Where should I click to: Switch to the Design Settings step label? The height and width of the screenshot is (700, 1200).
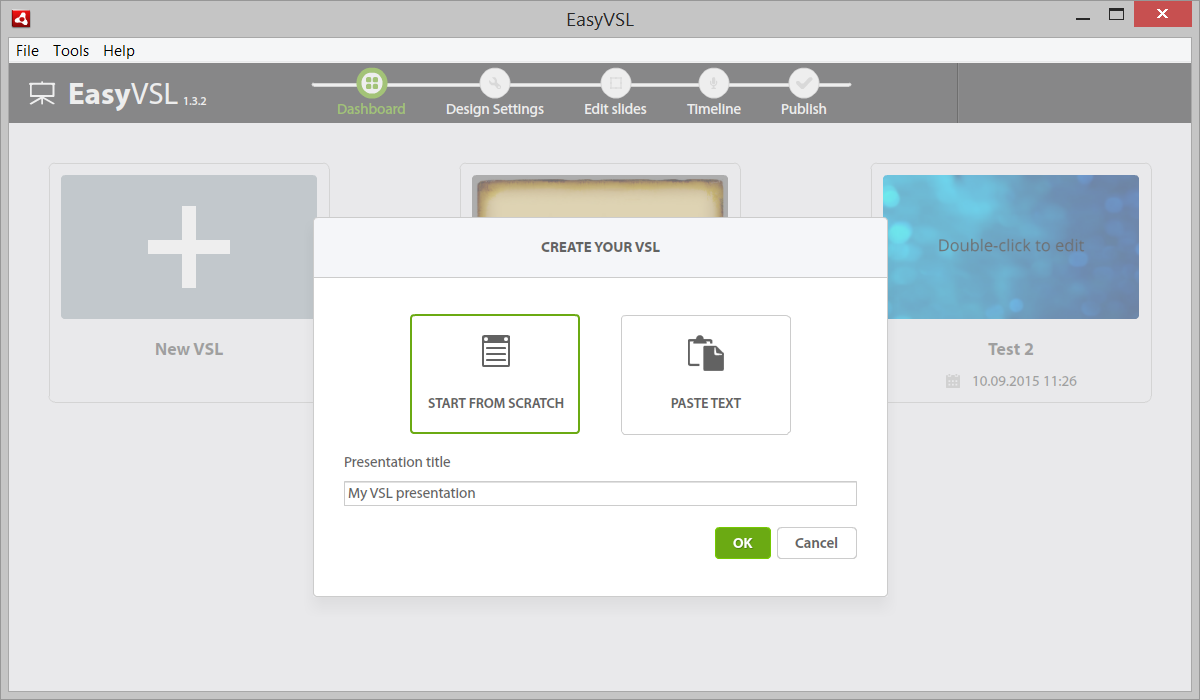pos(495,109)
